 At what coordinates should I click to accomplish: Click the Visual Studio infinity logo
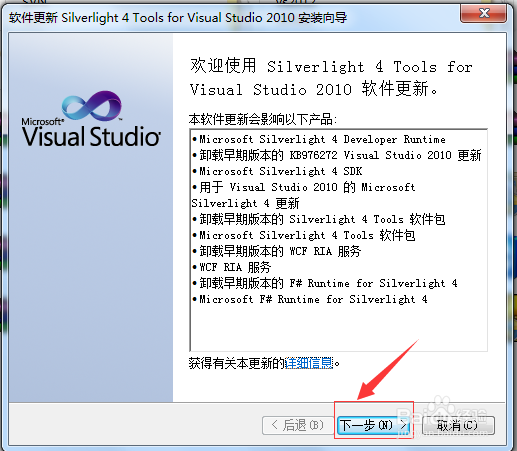[x=92, y=106]
